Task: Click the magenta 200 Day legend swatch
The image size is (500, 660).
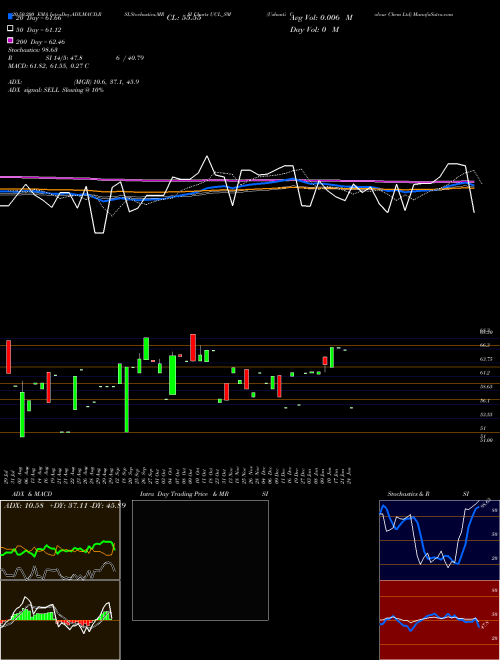Action: (x=10, y=41)
